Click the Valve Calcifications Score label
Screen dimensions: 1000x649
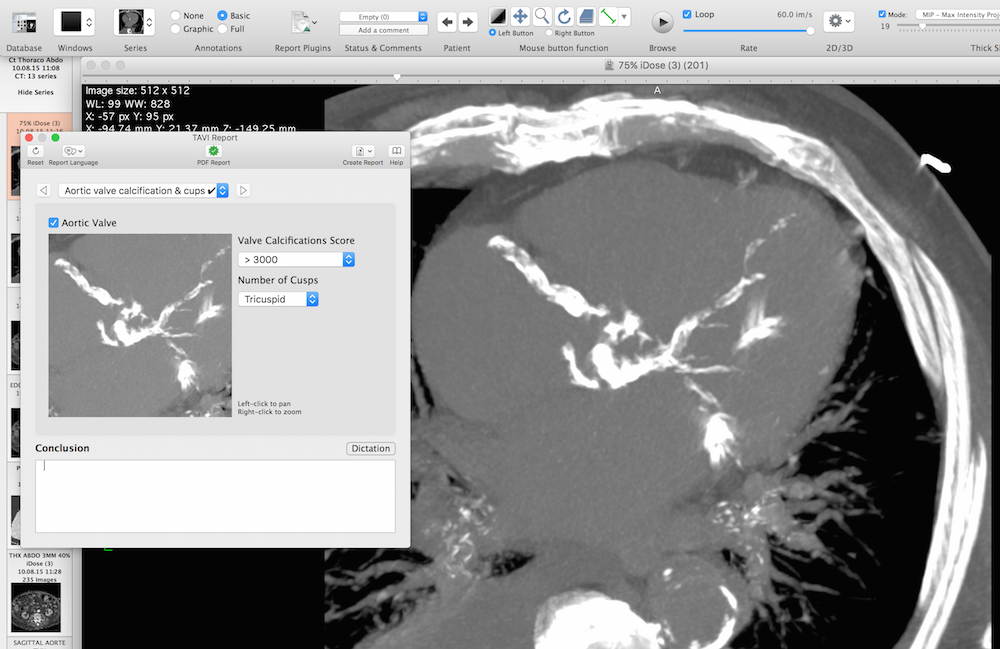click(296, 240)
